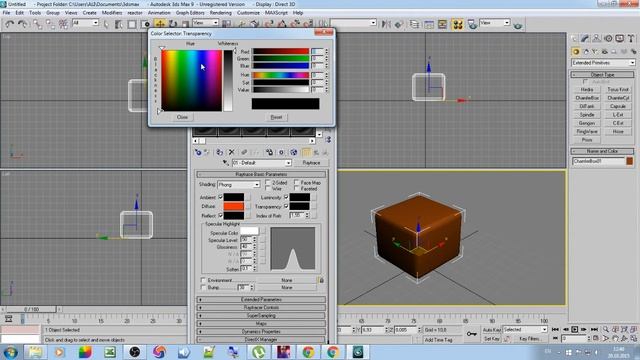Click Reset Map/Mtl X icon in Material Editor
Image resolution: width=640 pixels, height=360 pixels.
click(x=231, y=152)
